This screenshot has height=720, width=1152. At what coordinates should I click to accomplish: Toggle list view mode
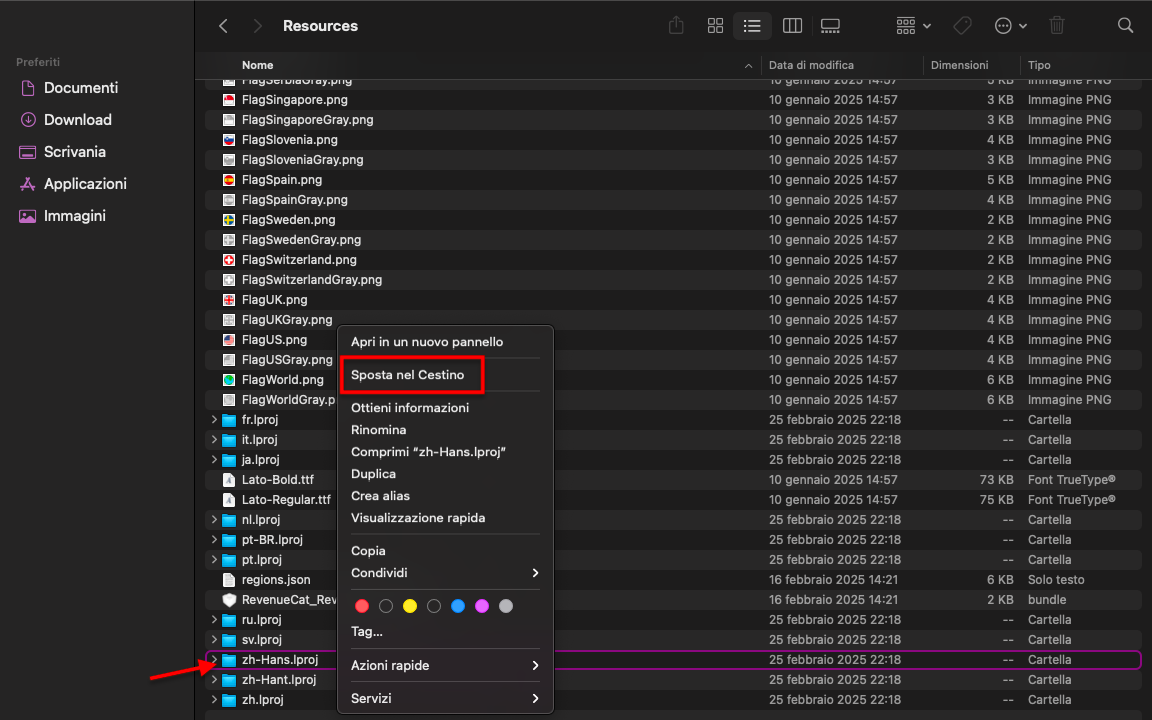tap(752, 25)
